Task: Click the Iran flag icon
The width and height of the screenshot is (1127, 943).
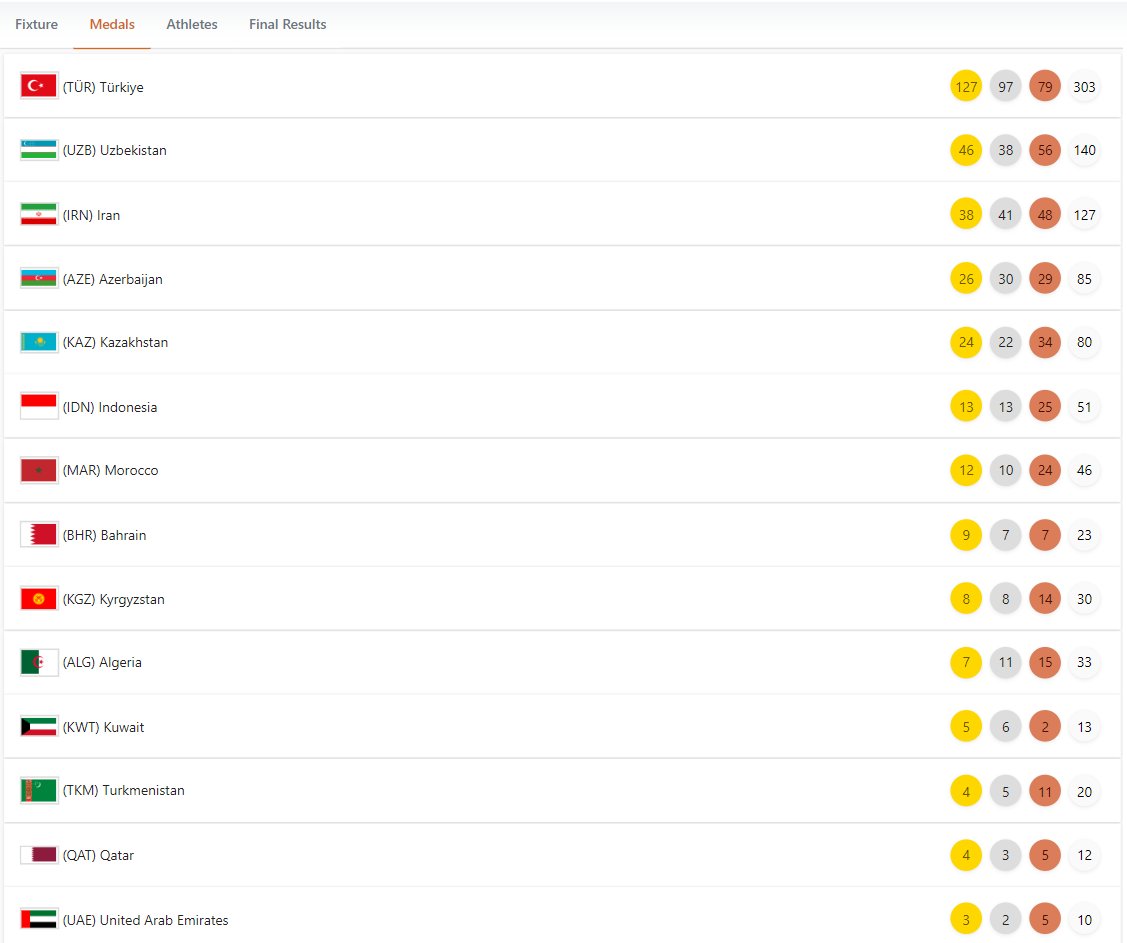Action: (x=39, y=214)
